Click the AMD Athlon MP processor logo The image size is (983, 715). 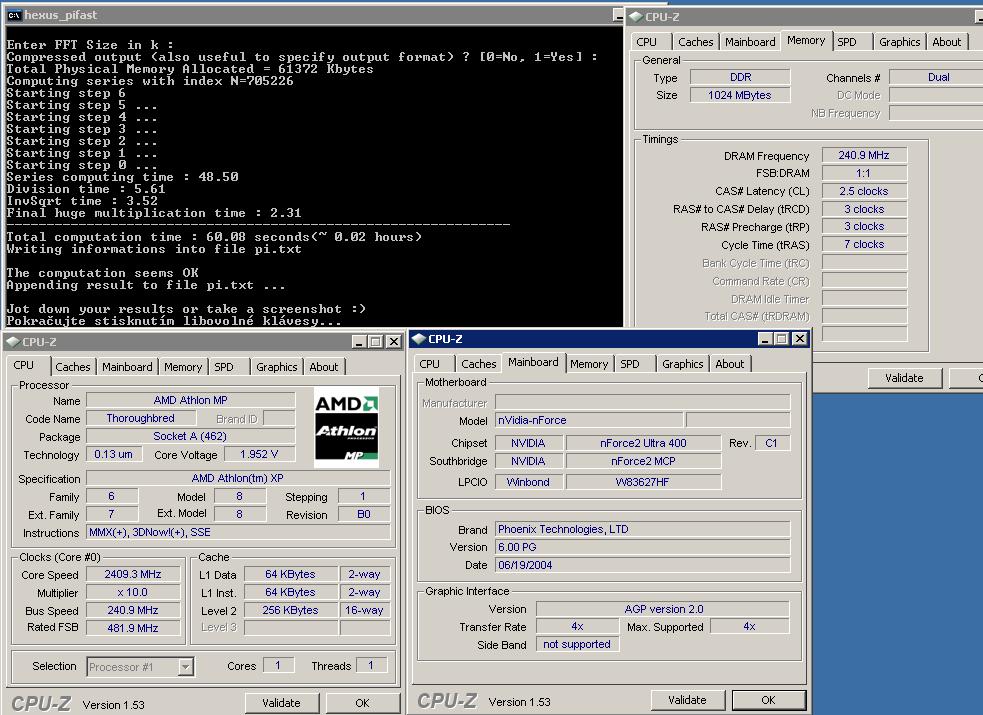pyautogui.click(x=346, y=427)
